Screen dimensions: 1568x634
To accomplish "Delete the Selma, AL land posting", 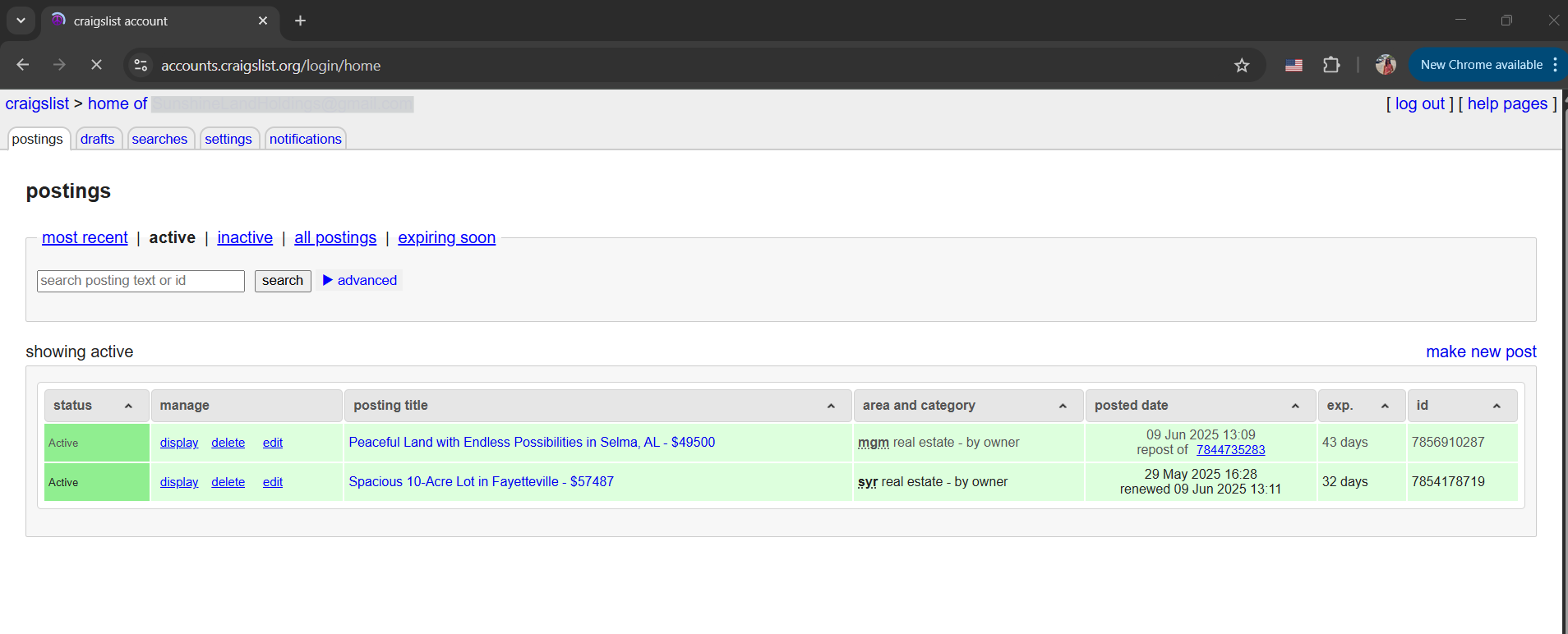I will [228, 443].
